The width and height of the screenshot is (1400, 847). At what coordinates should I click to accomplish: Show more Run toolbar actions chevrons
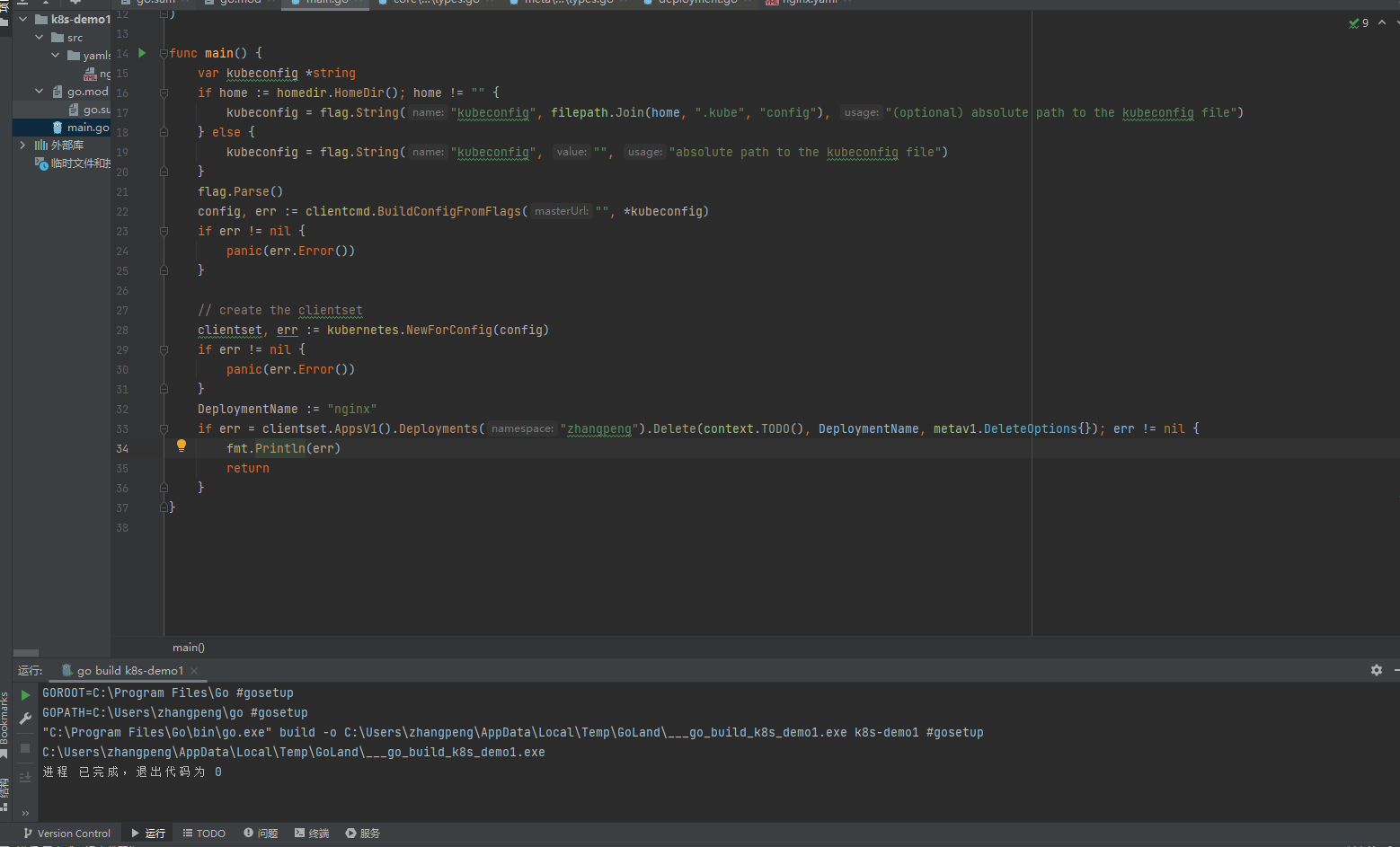pos(25,813)
